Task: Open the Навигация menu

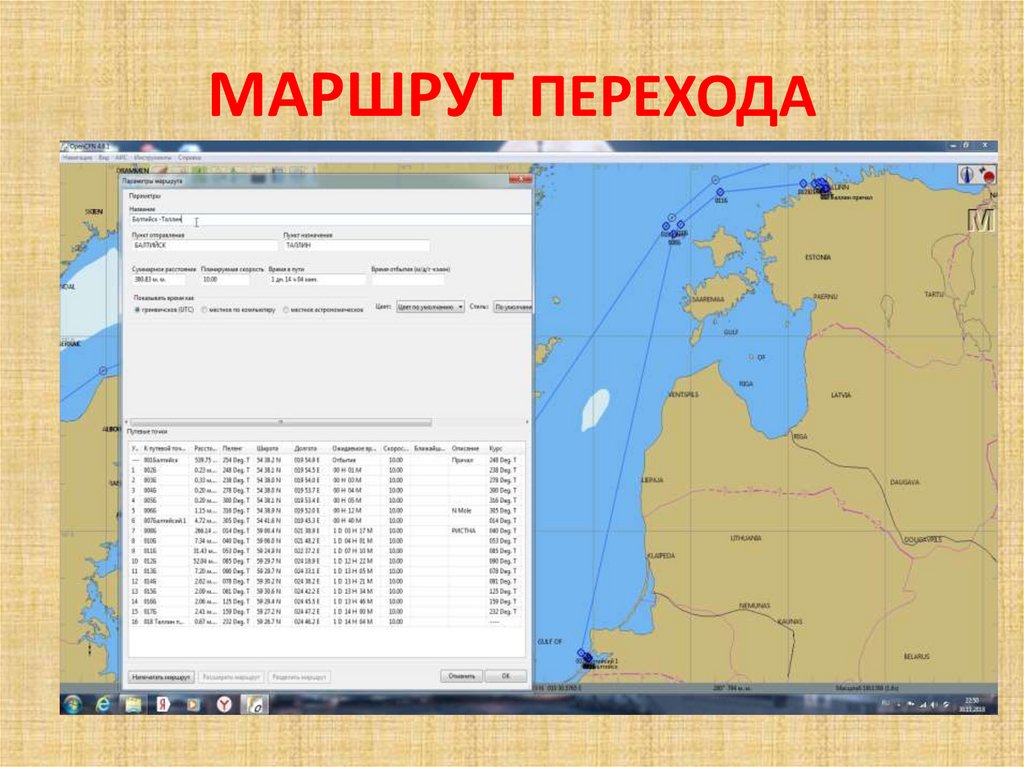Action: click(x=78, y=157)
